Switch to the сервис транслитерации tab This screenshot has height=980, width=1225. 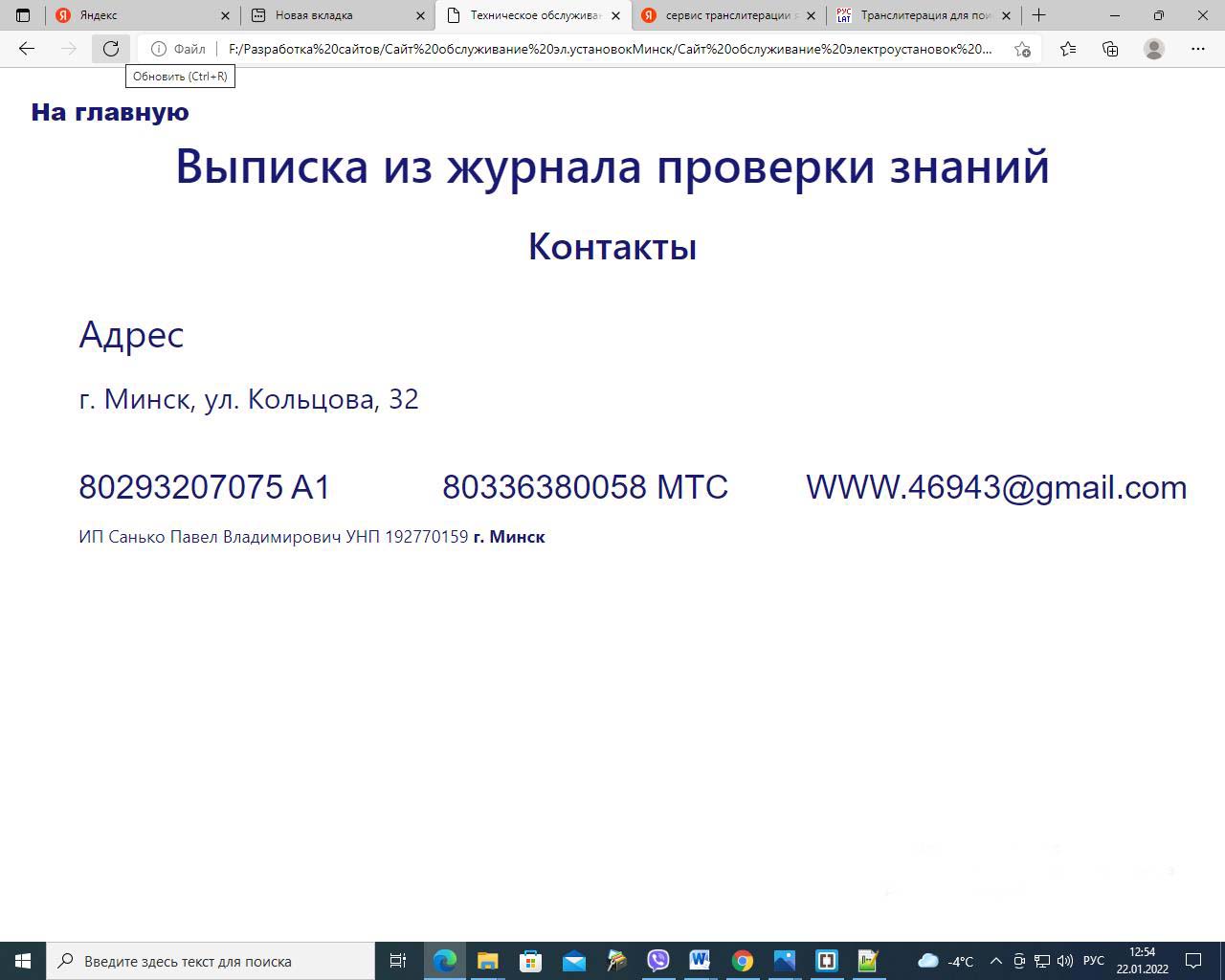click(723, 15)
